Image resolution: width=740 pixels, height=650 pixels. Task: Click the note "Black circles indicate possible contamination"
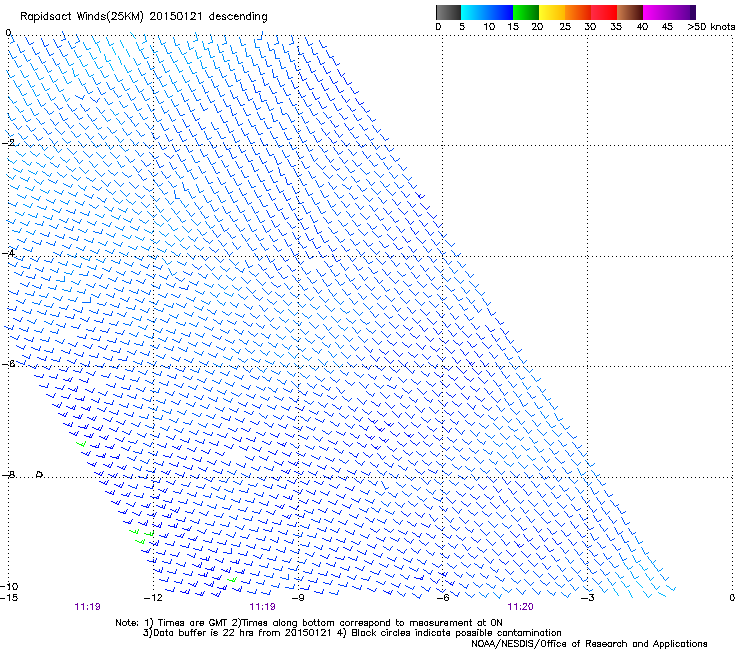457,633
